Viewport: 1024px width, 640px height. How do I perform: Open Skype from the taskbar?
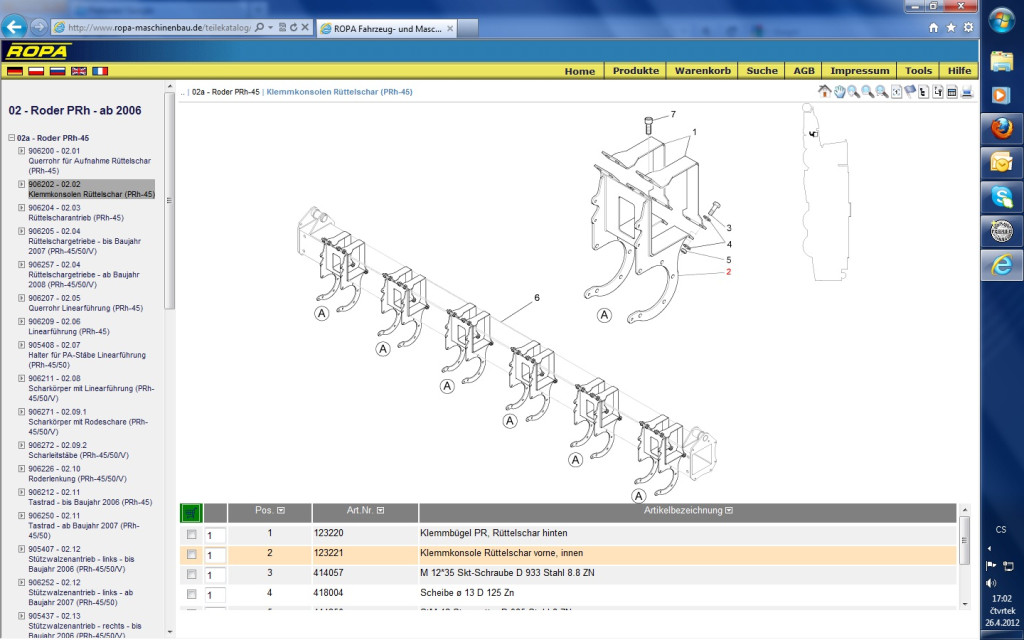coord(1002,197)
